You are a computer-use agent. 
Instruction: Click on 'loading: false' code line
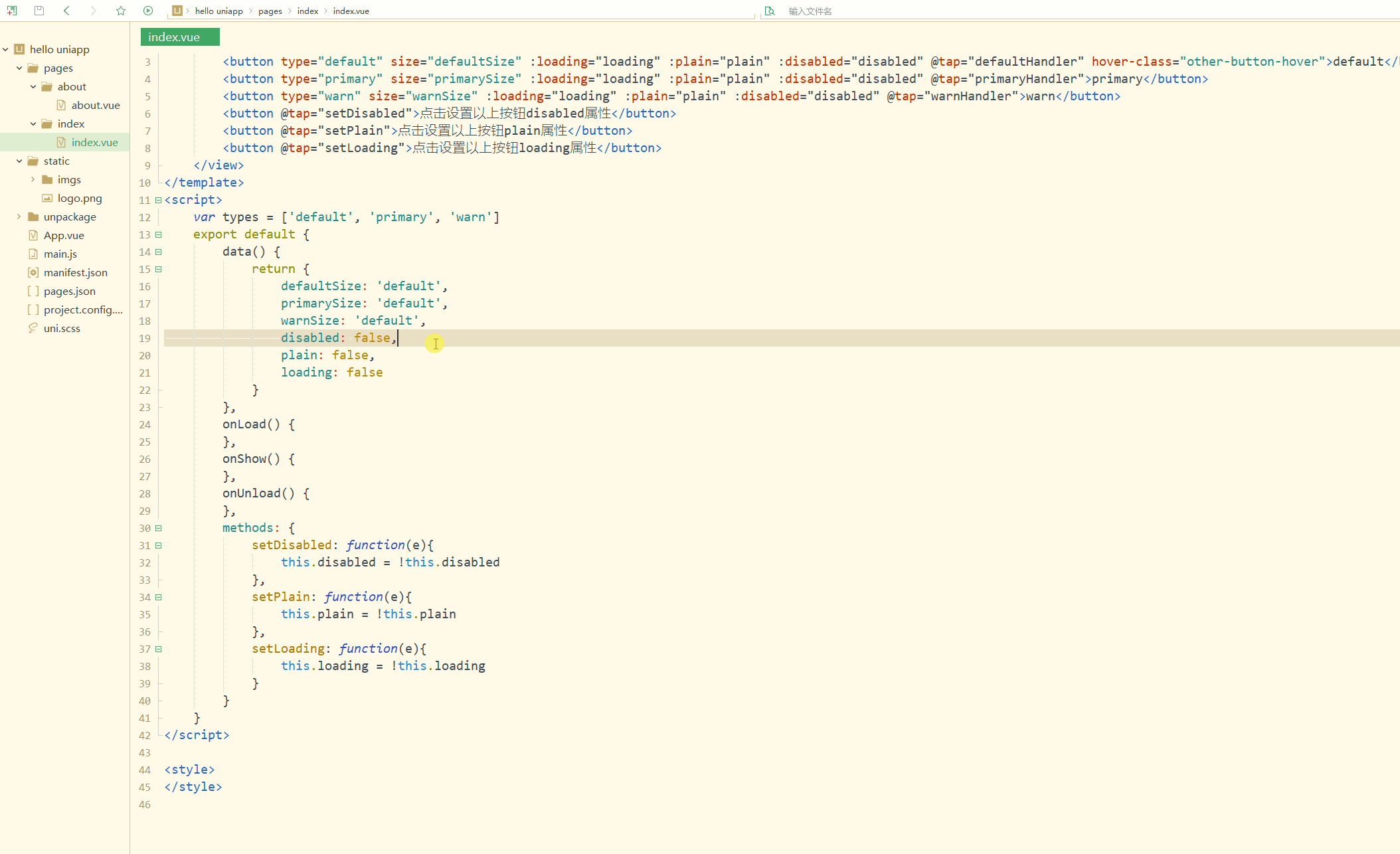point(331,373)
